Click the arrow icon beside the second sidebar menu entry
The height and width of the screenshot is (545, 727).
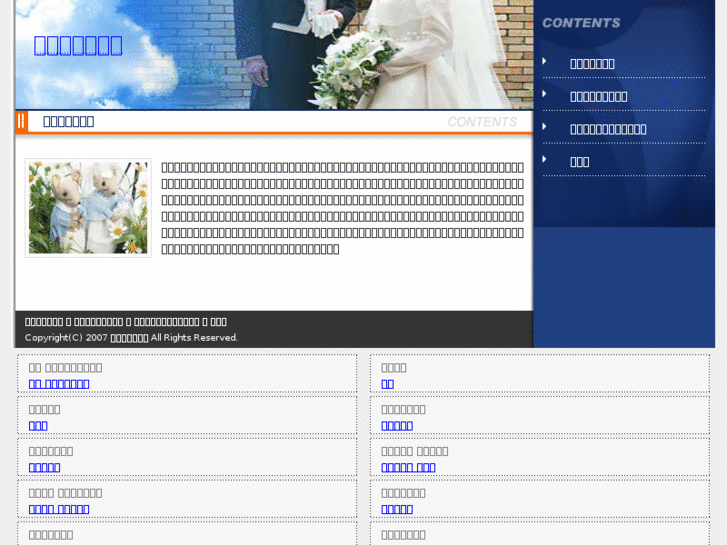pyautogui.click(x=544, y=94)
